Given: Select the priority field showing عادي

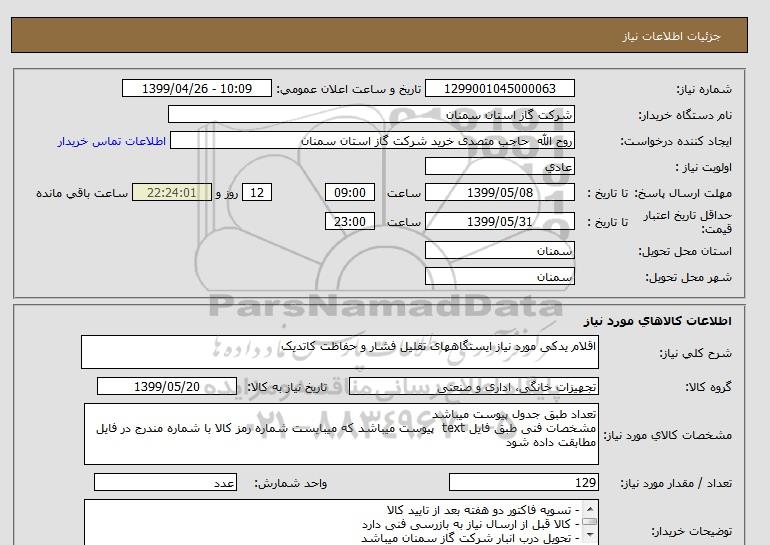Looking at the screenshot, I should 499,167.
